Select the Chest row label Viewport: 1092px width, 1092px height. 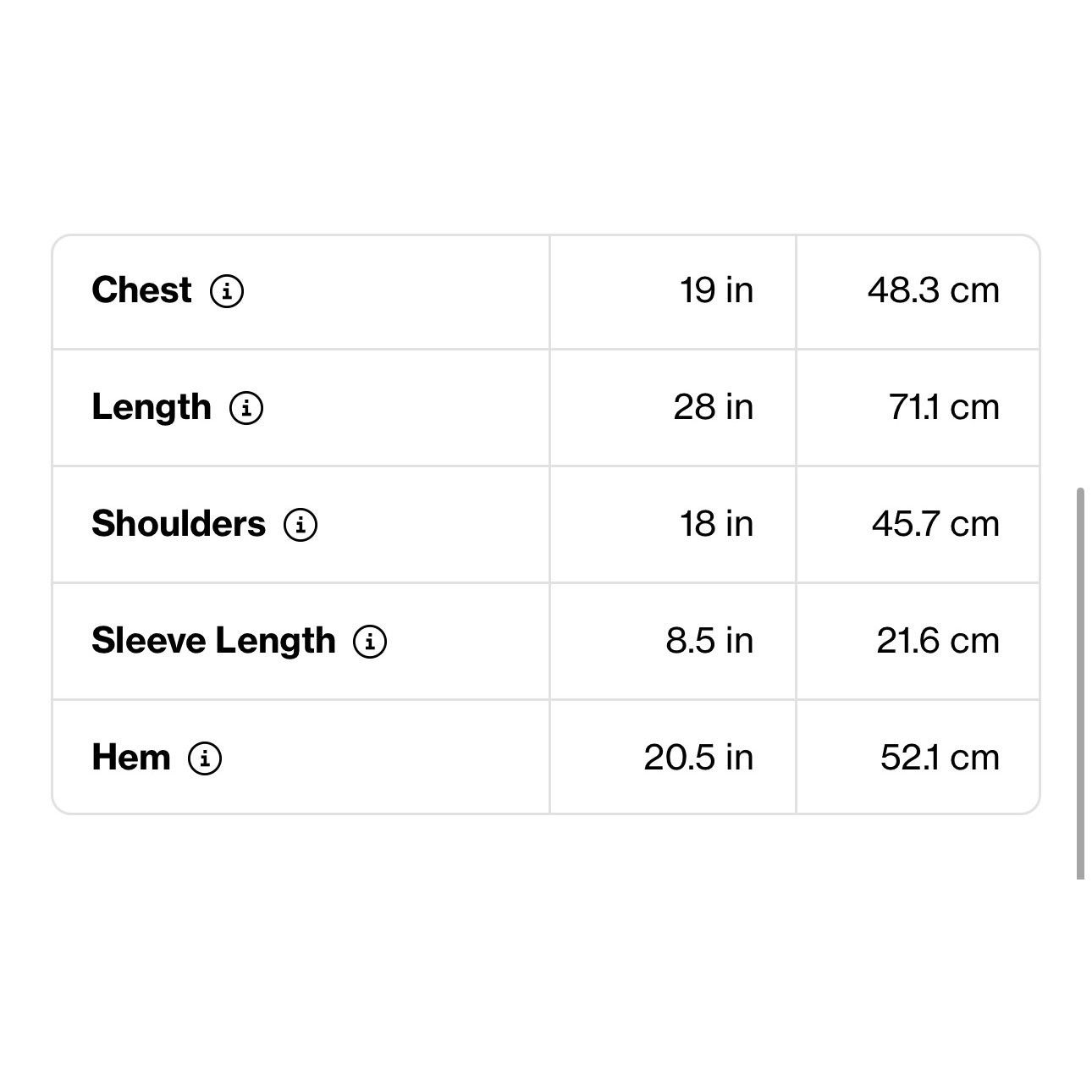(141, 290)
